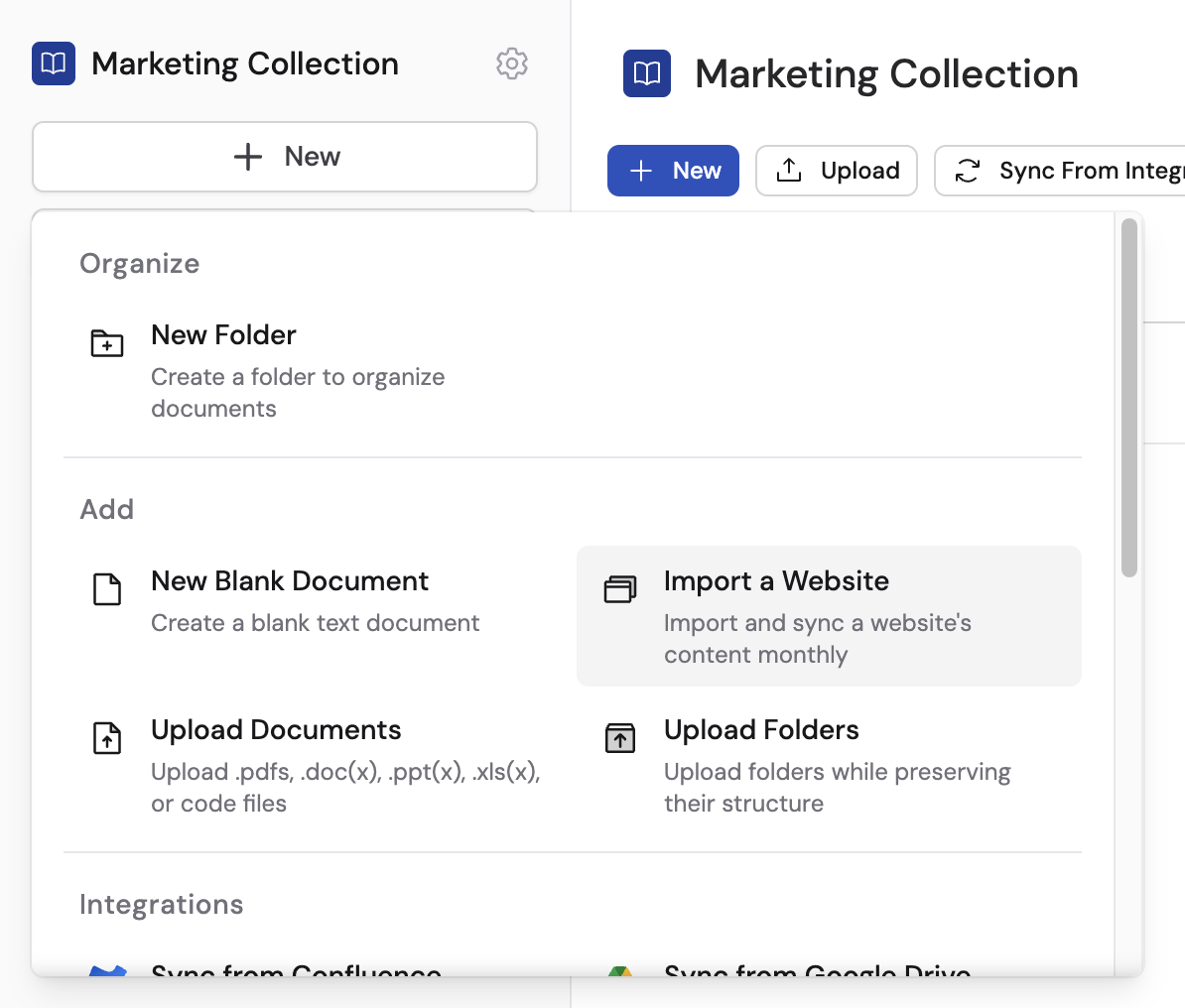Click the Import a Website stacked-pages icon
The height and width of the screenshot is (1008, 1185).
620,588
